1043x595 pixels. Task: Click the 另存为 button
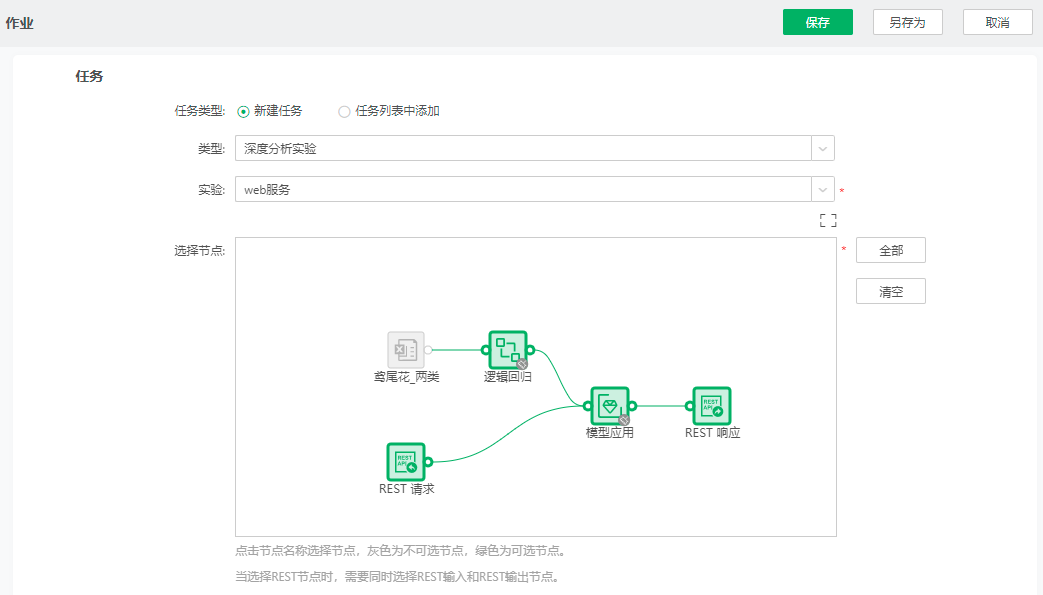tap(907, 21)
